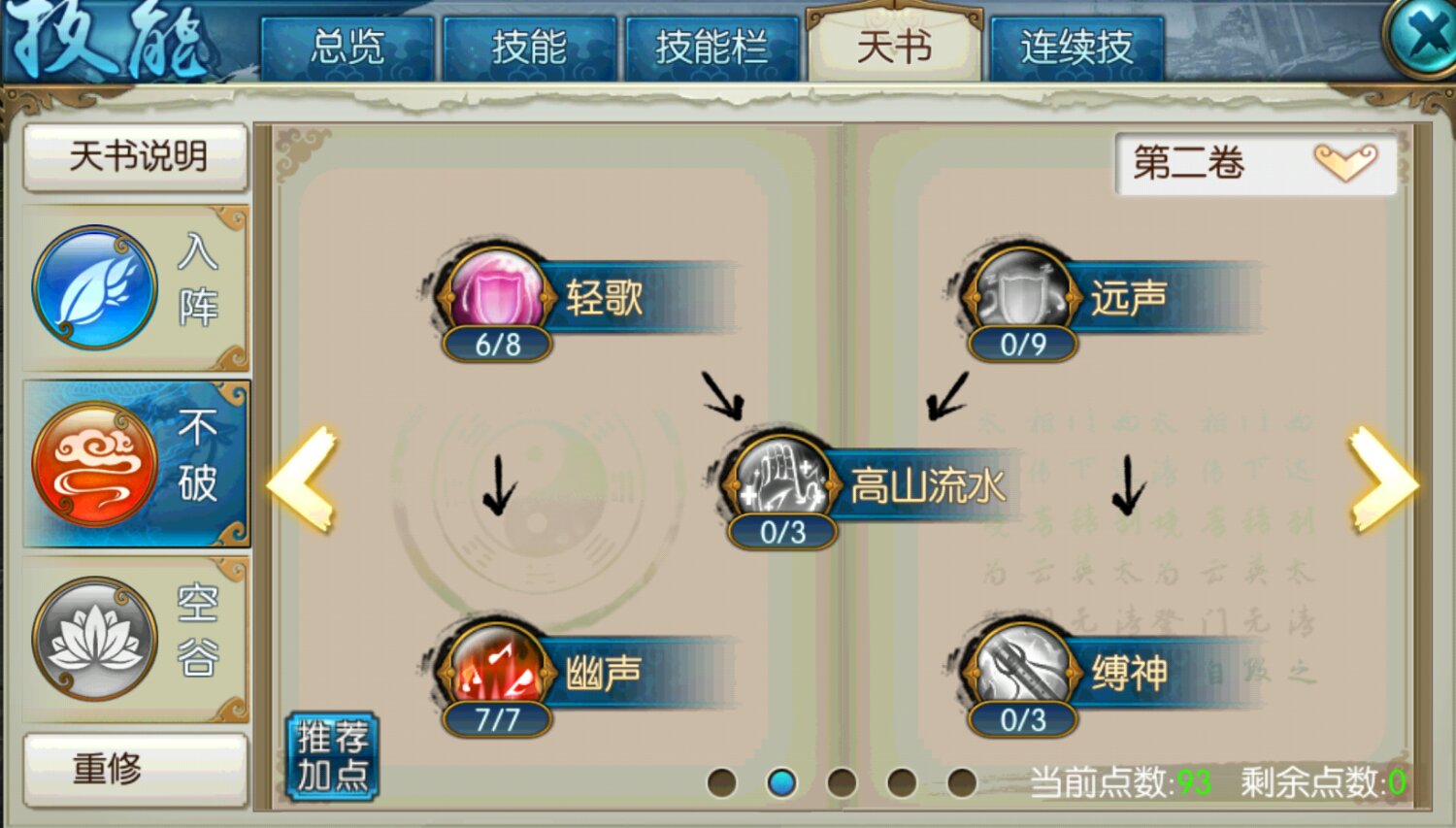Go to next page with right arrow
Screen dimensions: 1456x828
(x=1382, y=480)
